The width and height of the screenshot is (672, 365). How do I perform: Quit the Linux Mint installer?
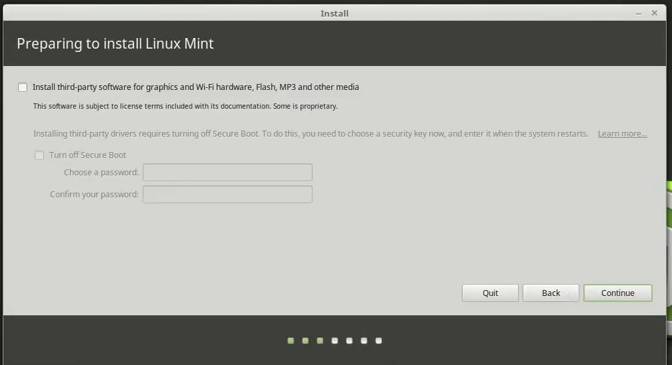tap(490, 293)
